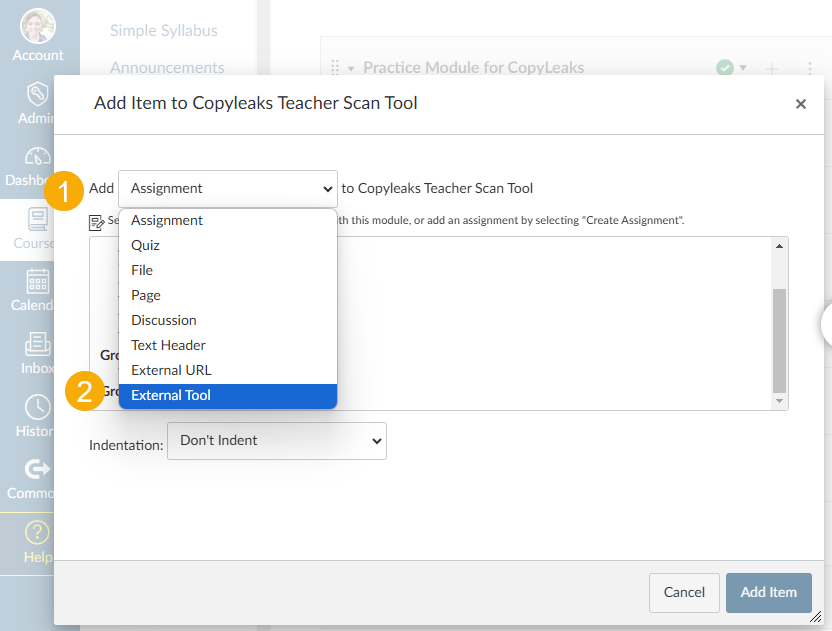This screenshot has width=832, height=631.
Task: Select File from the dropdown list
Action: click(x=228, y=271)
